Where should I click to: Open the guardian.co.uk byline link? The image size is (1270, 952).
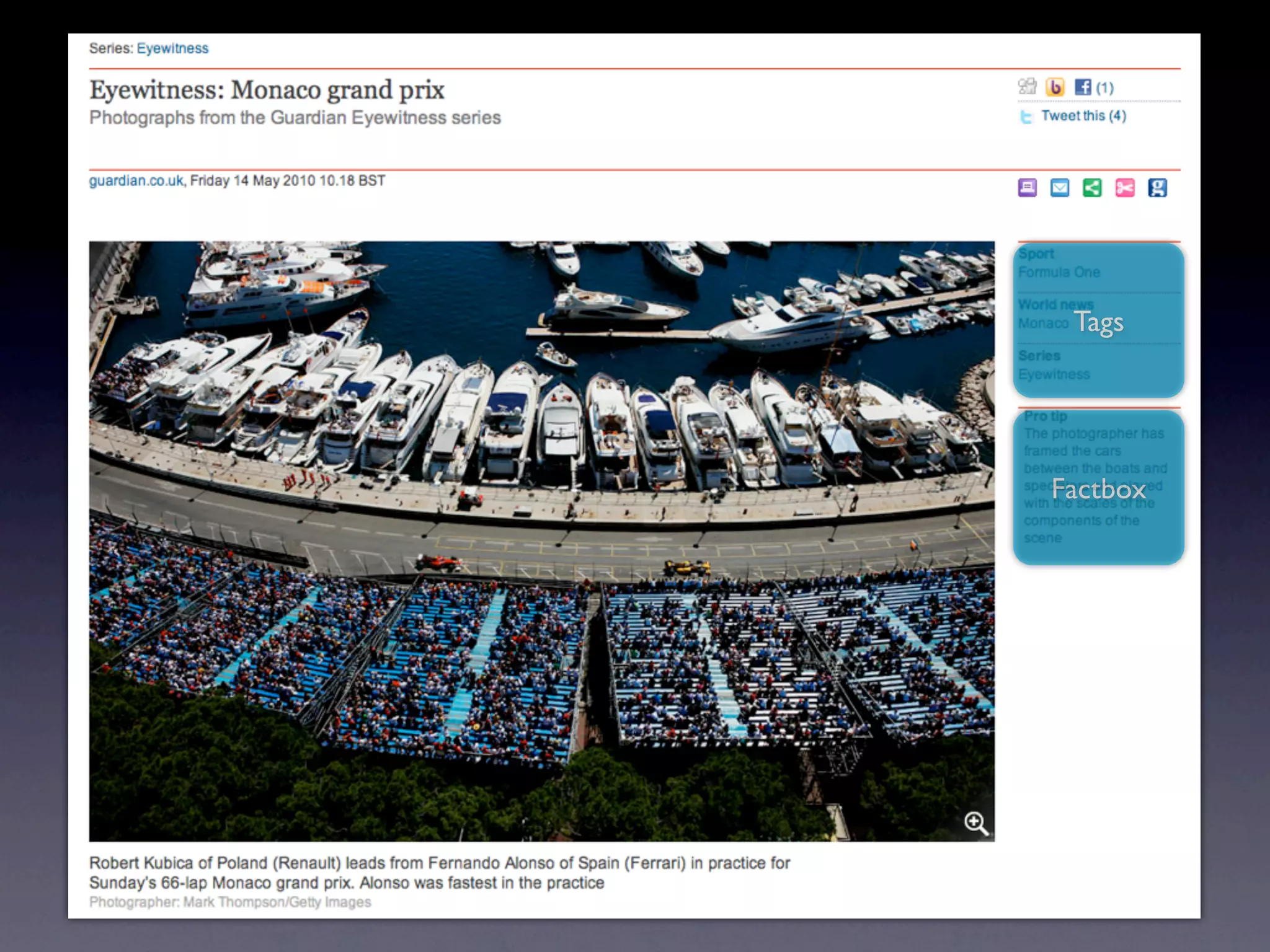136,180
